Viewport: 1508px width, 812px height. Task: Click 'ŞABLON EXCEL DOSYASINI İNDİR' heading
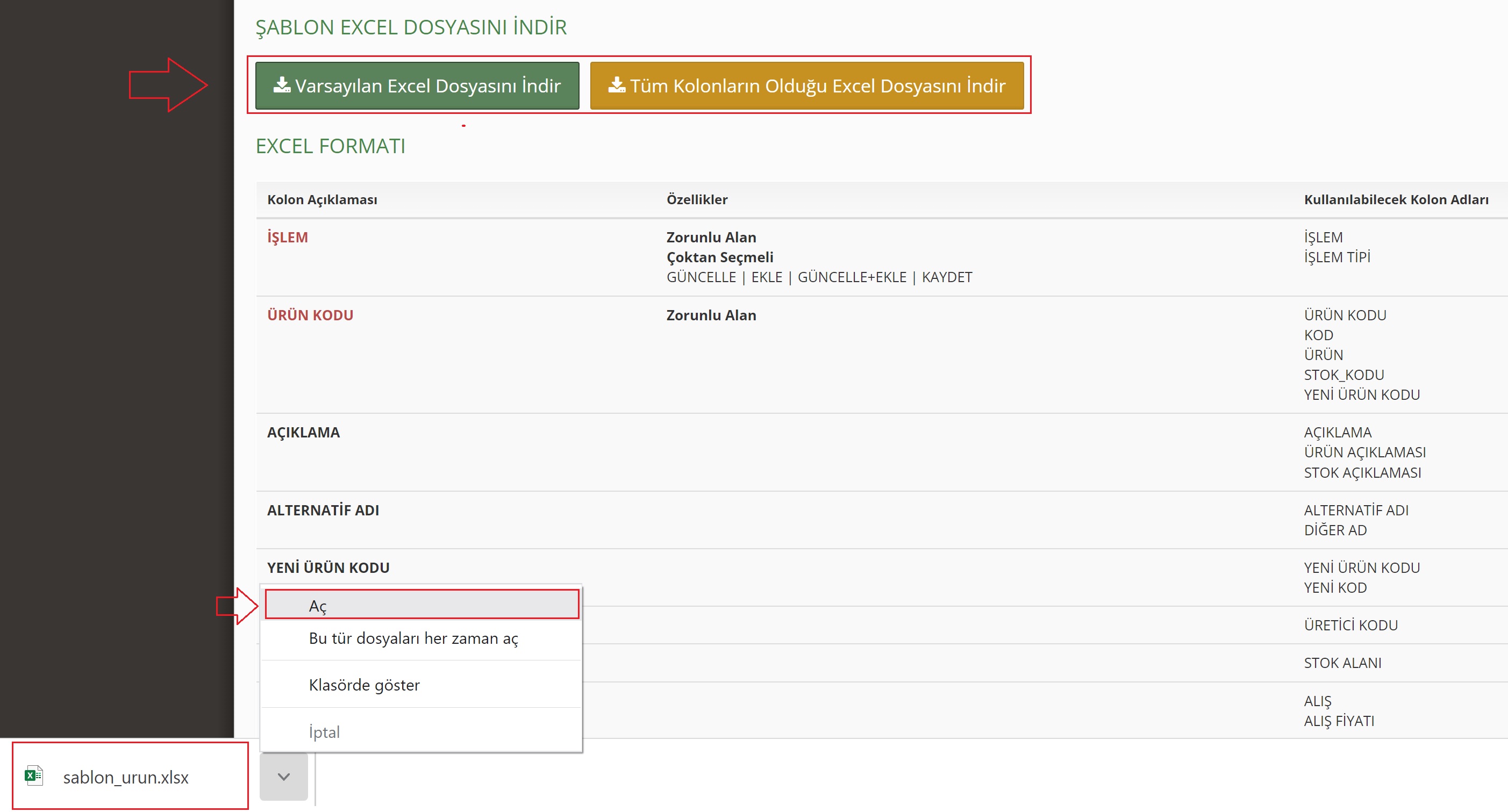tap(411, 27)
